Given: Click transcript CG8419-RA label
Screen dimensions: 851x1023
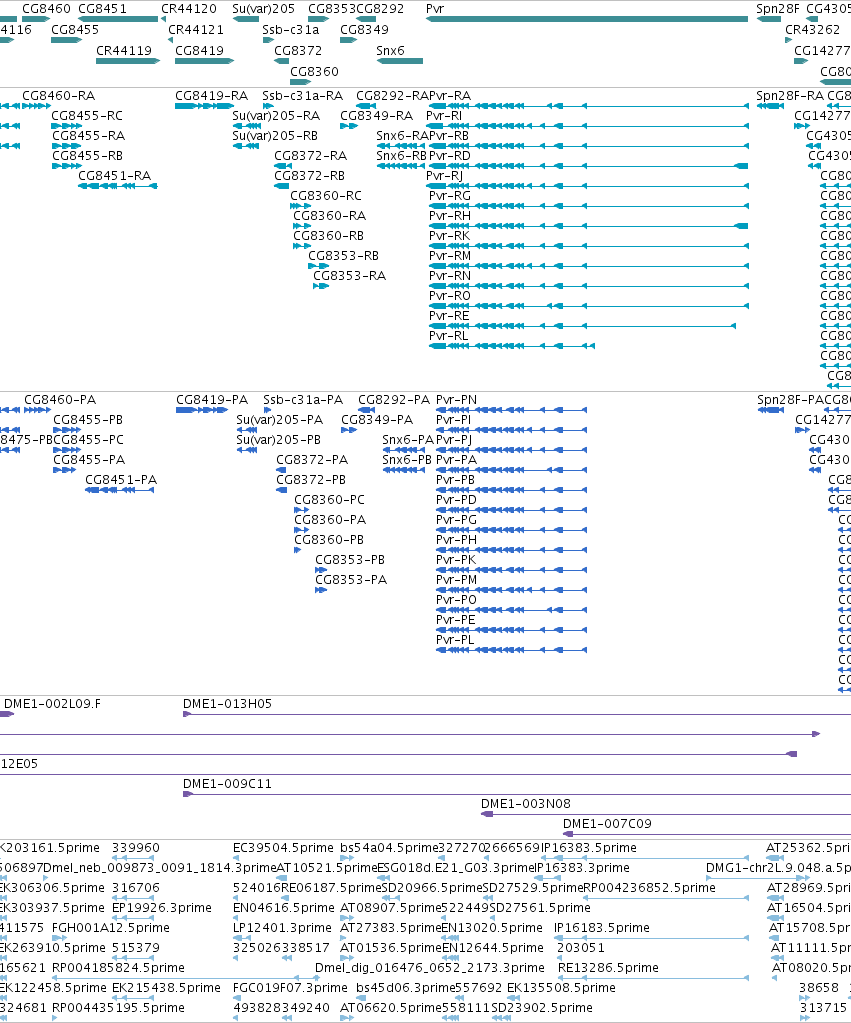Looking at the screenshot, I should 211,96.
